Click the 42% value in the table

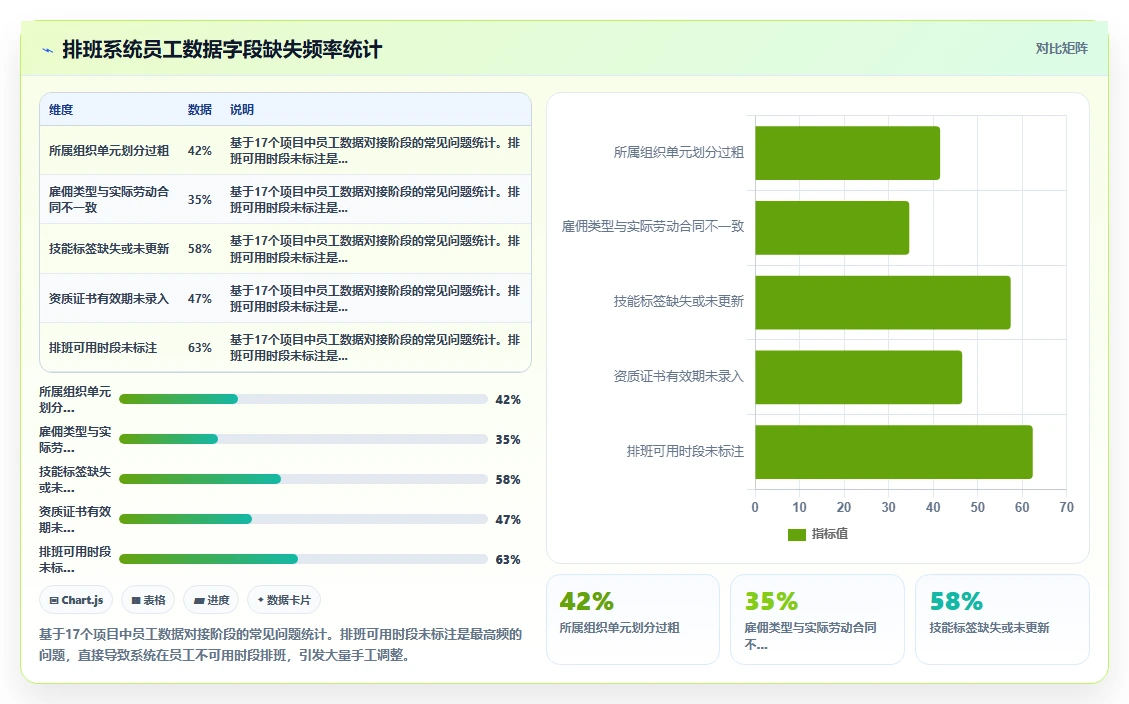click(x=199, y=150)
